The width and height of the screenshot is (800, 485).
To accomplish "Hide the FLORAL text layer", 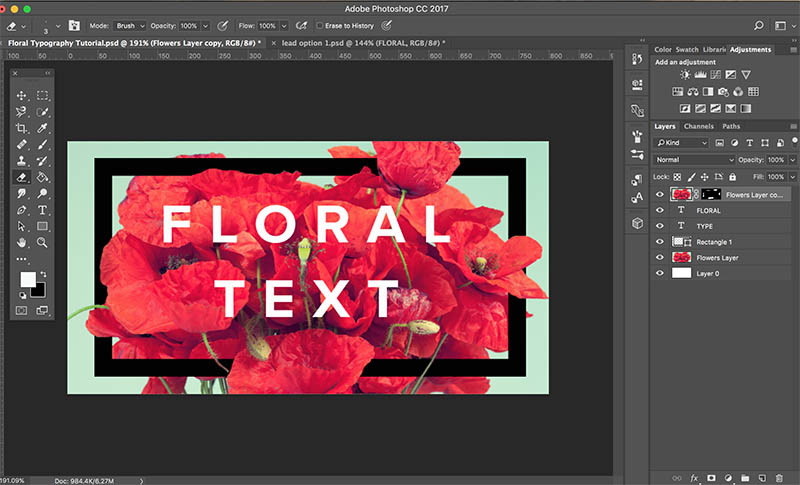I will tap(660, 210).
